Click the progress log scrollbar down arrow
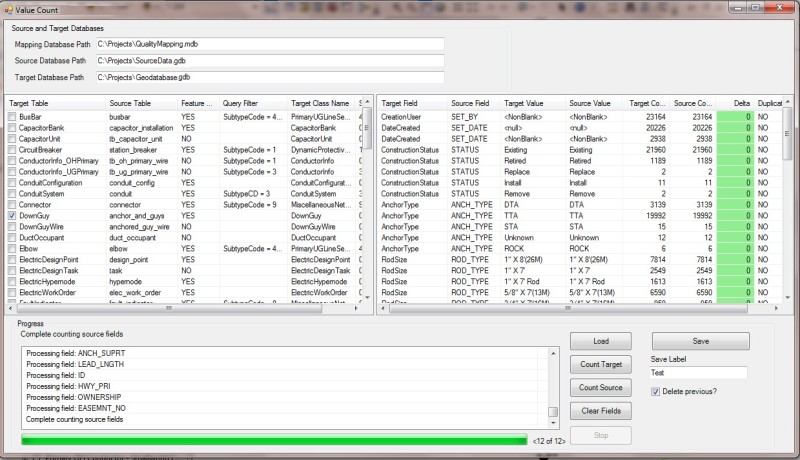 [554, 421]
